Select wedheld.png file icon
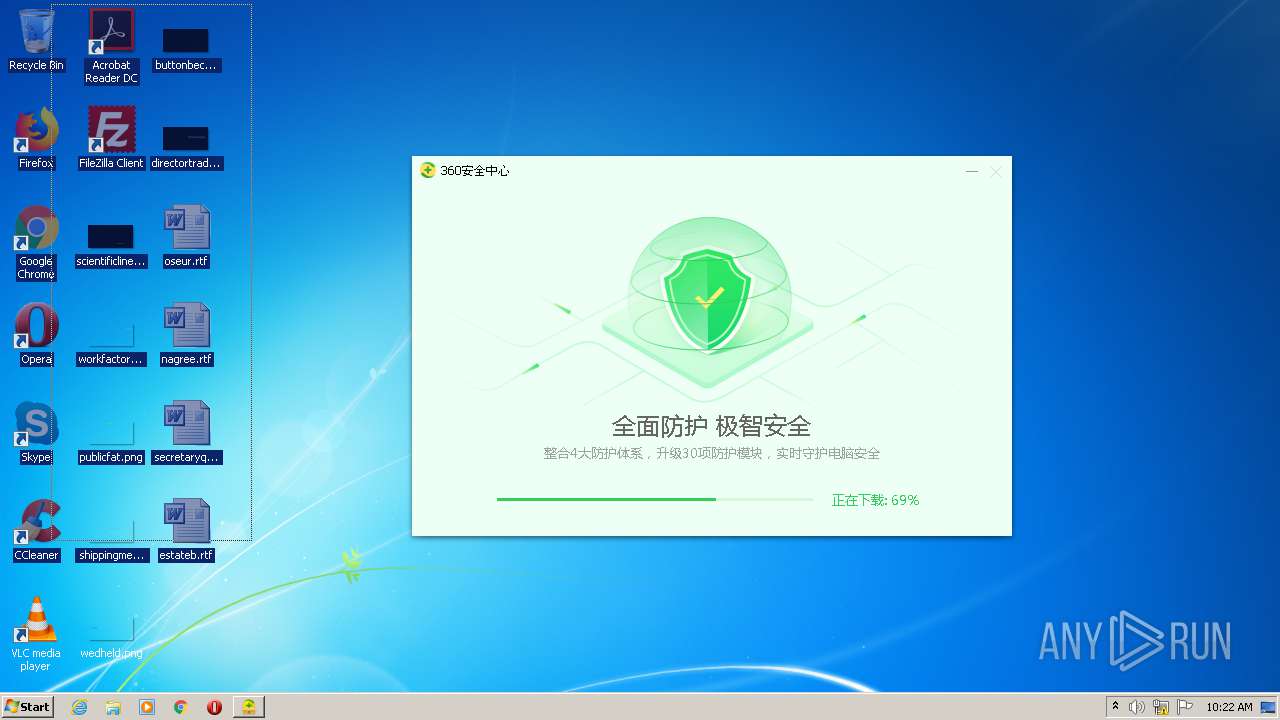The image size is (1280, 720). tap(111, 638)
